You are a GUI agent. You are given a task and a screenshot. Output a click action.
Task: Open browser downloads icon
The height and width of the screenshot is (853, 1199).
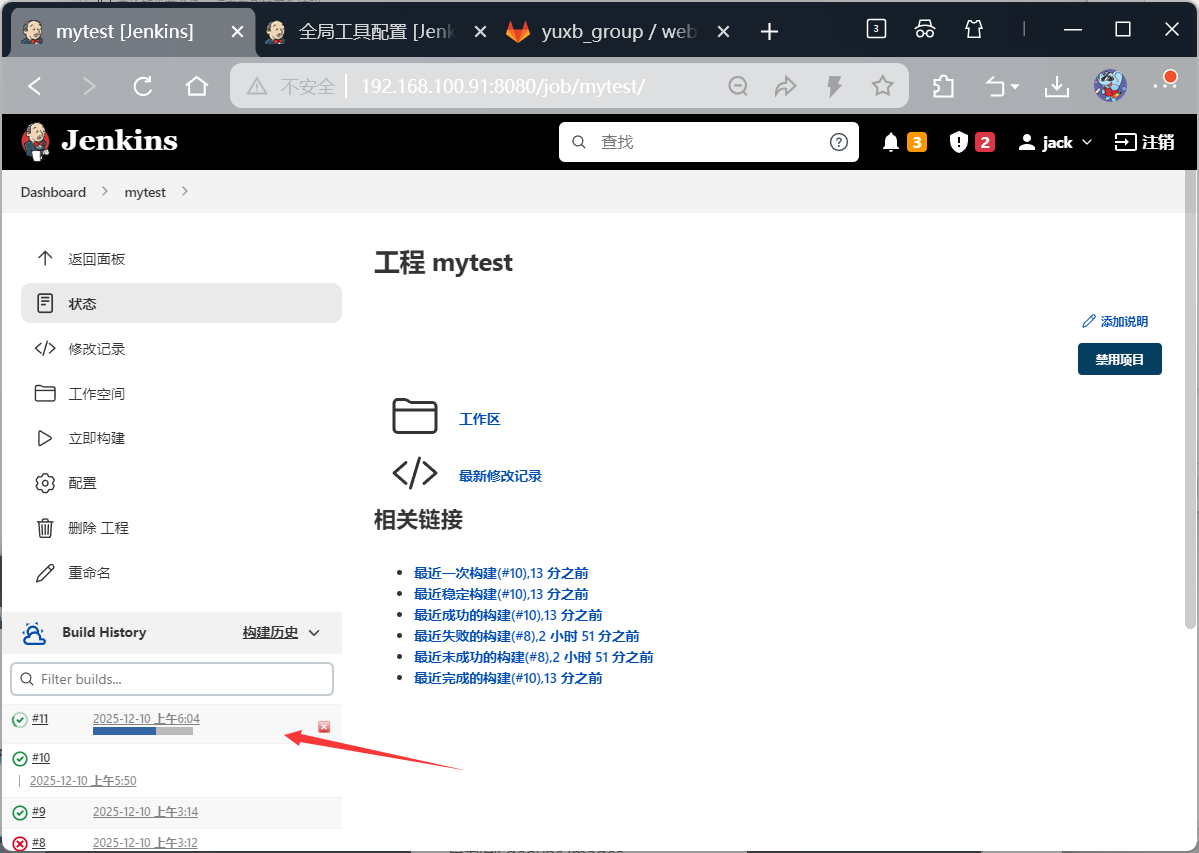click(1057, 86)
